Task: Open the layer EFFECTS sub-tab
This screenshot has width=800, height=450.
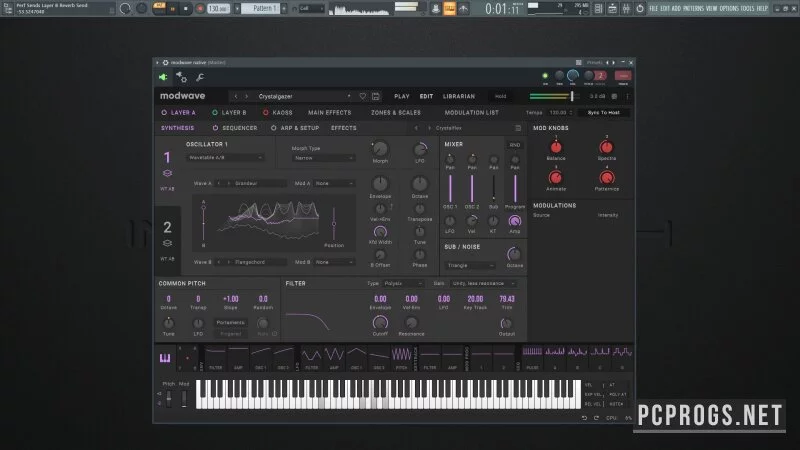Action: pos(343,128)
